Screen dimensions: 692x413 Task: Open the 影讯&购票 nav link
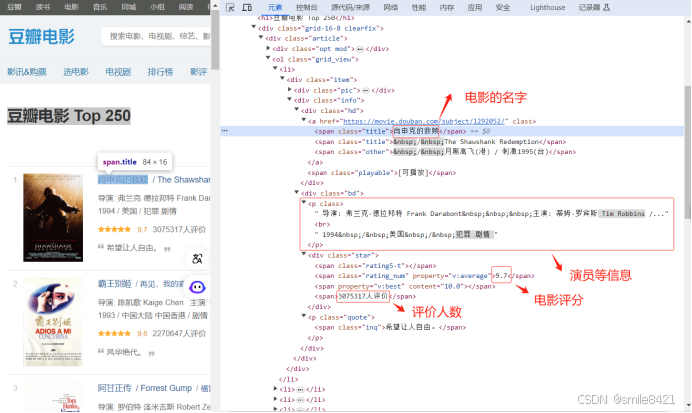click(26, 71)
